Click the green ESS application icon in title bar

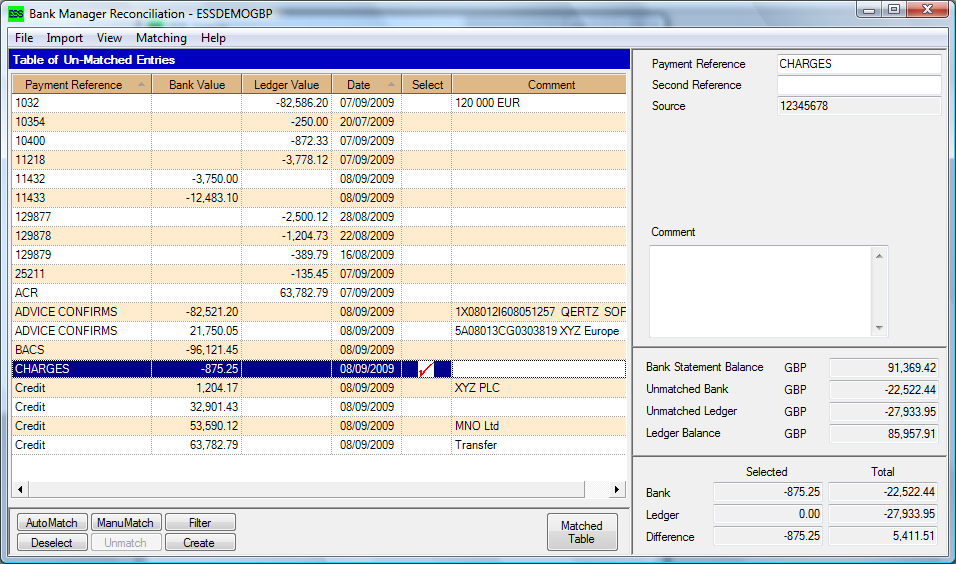coord(15,14)
